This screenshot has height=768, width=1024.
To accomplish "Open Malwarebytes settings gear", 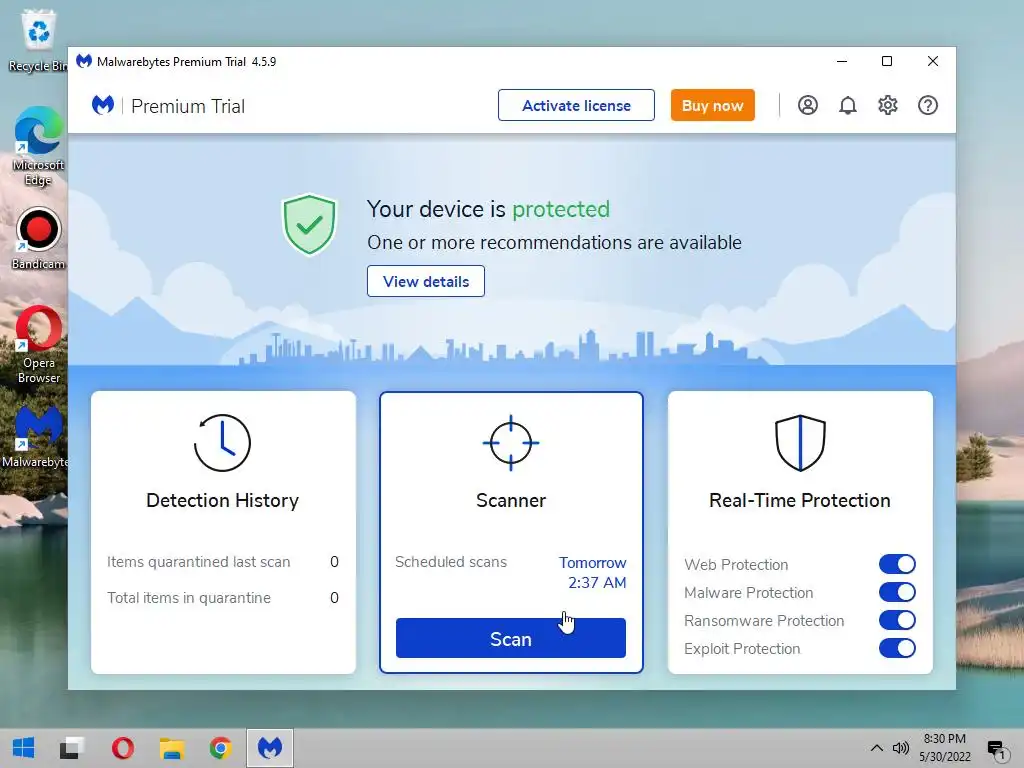I will pos(888,105).
